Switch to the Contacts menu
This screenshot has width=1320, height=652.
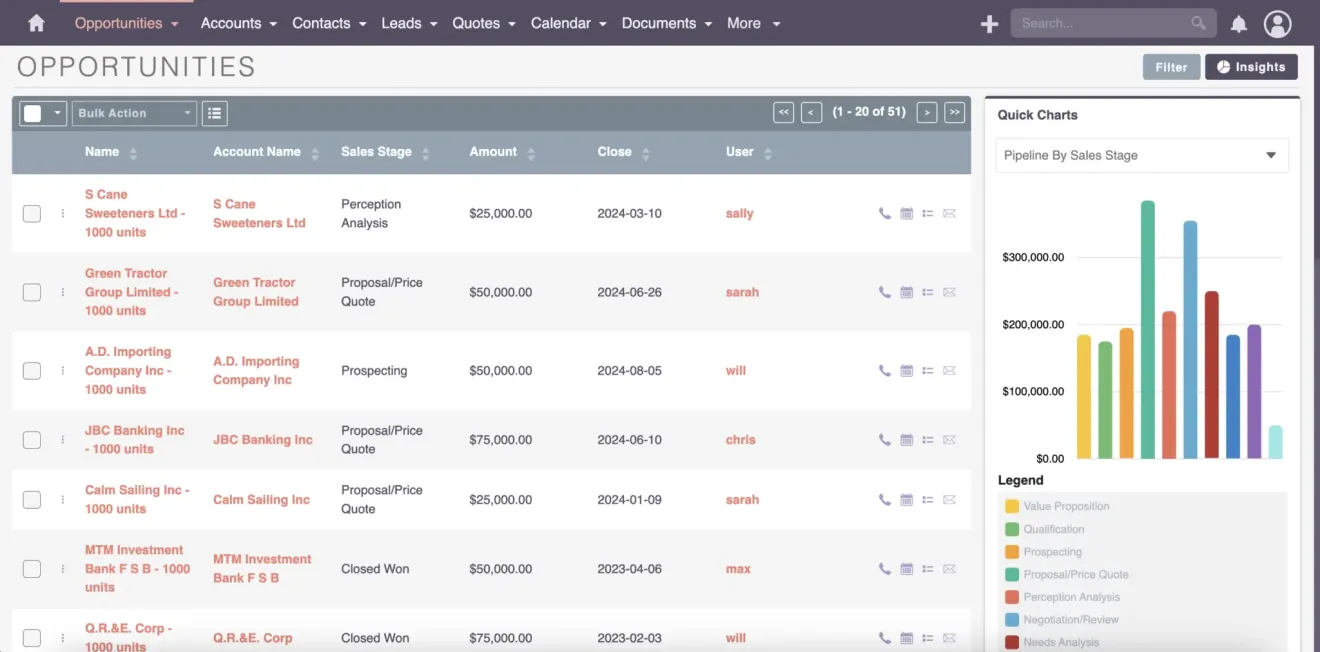pyautogui.click(x=322, y=23)
